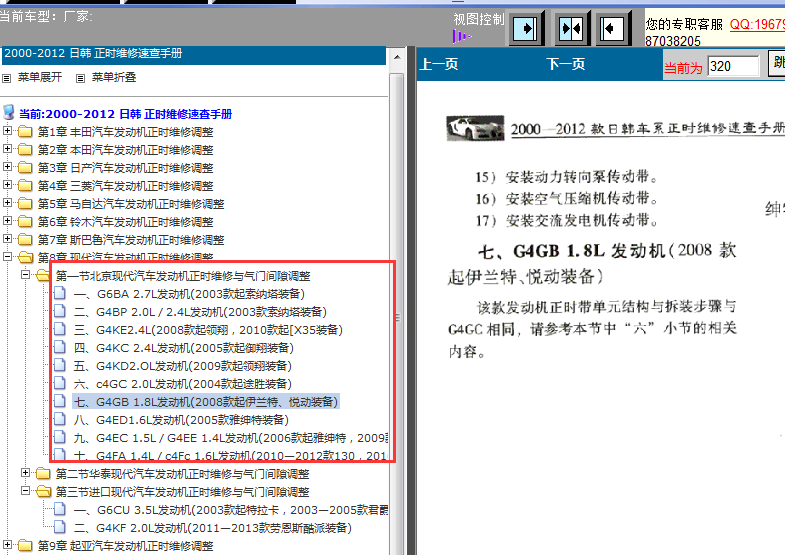Expand the 第6章 铃木汽车 tree node

click(7, 221)
